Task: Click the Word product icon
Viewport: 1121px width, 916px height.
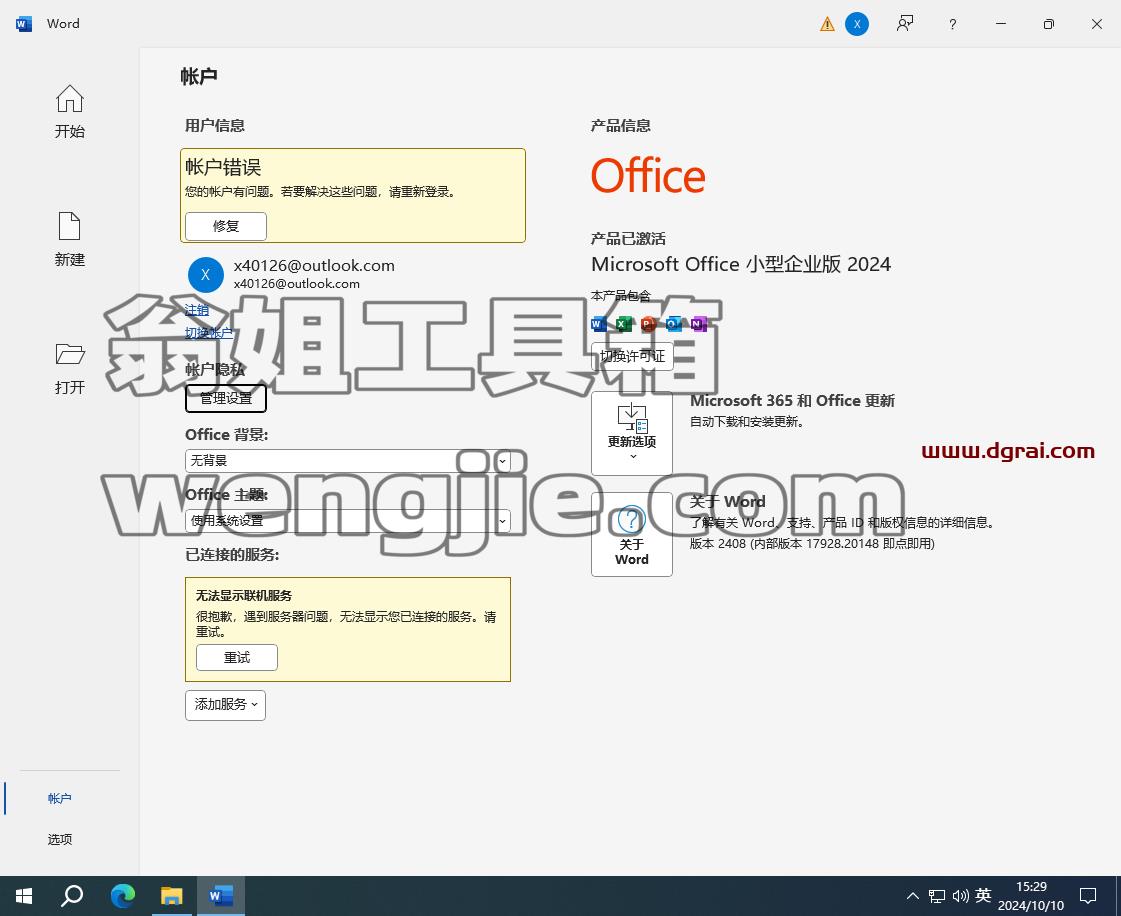Action: click(599, 324)
